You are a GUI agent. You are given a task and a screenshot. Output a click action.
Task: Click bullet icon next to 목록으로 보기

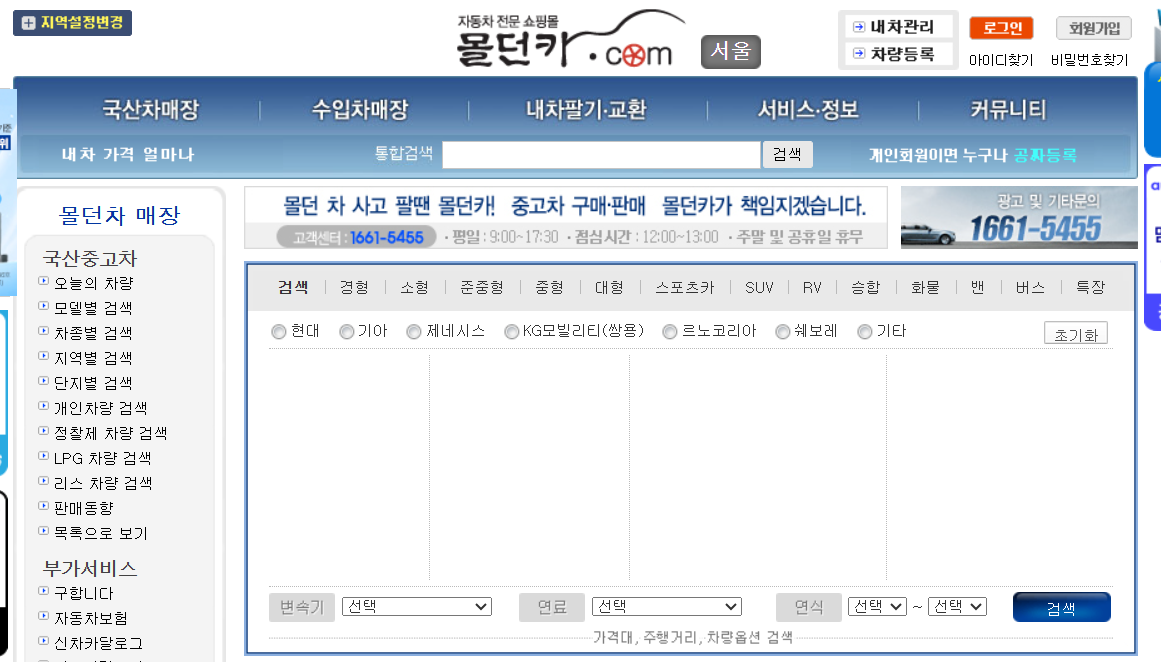[x=44, y=531]
